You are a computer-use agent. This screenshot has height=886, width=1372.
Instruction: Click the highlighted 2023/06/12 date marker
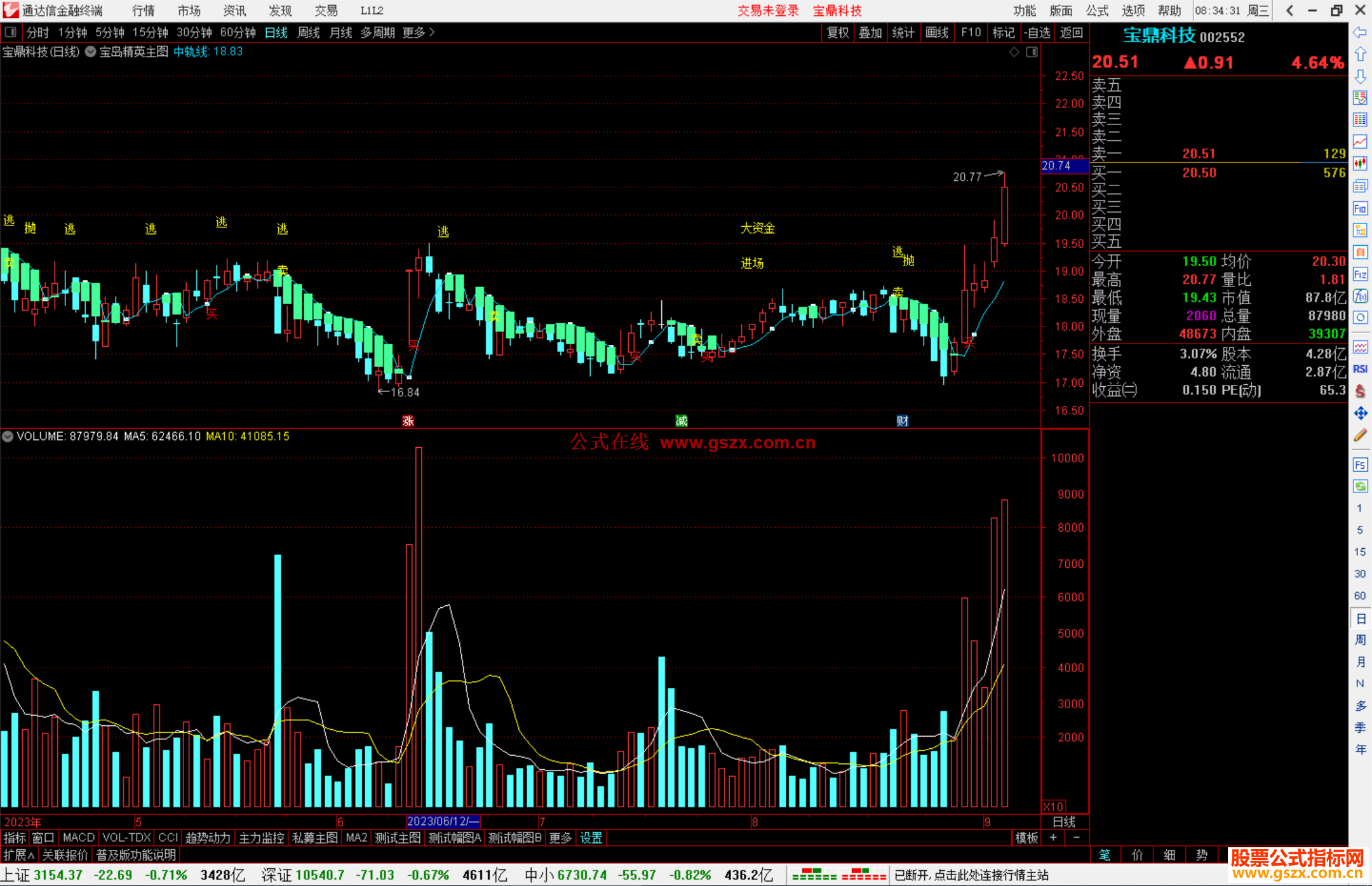tap(443, 821)
